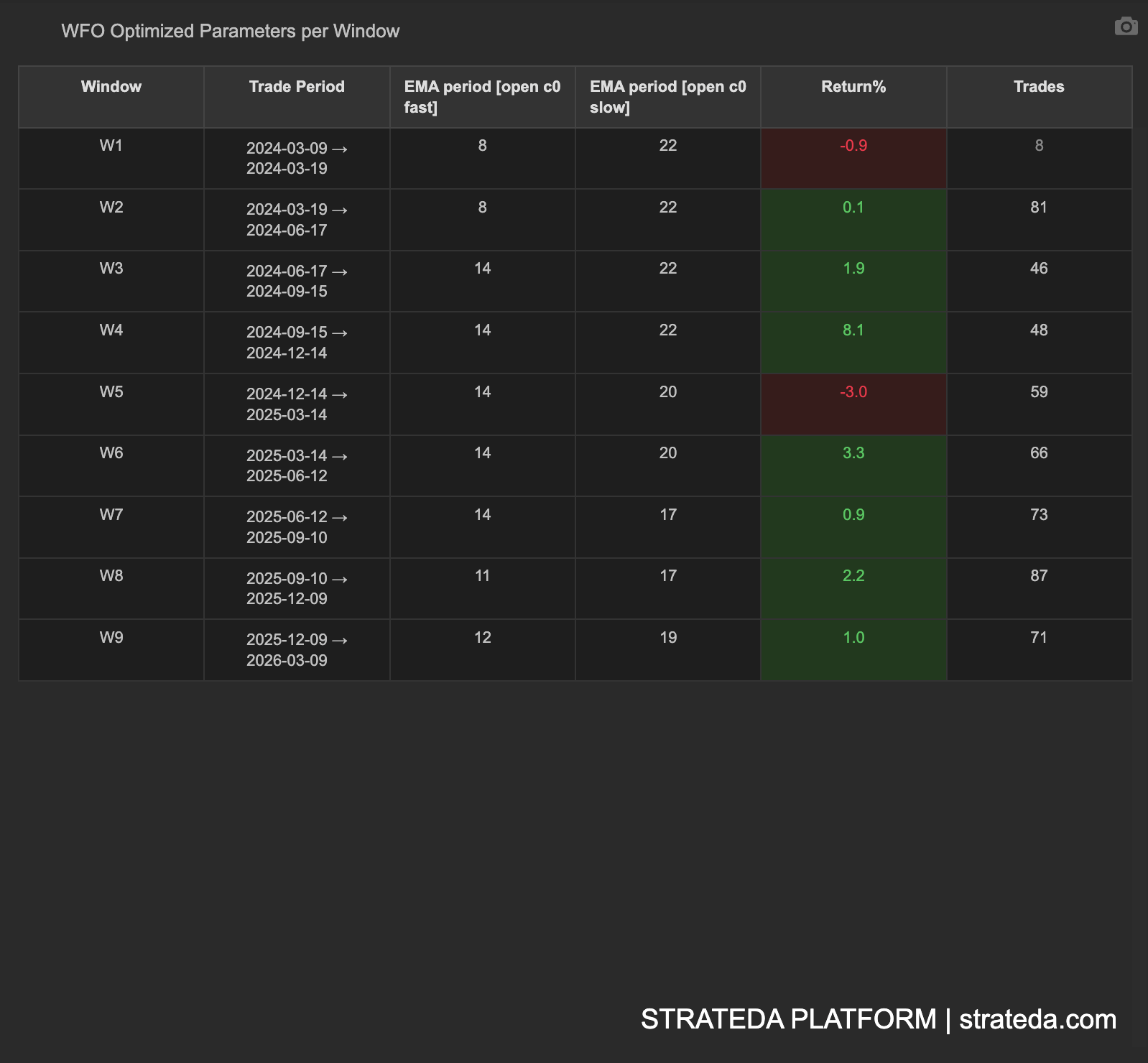Click the Return% column header
Screen dimensions: 1148x1063
point(853,97)
